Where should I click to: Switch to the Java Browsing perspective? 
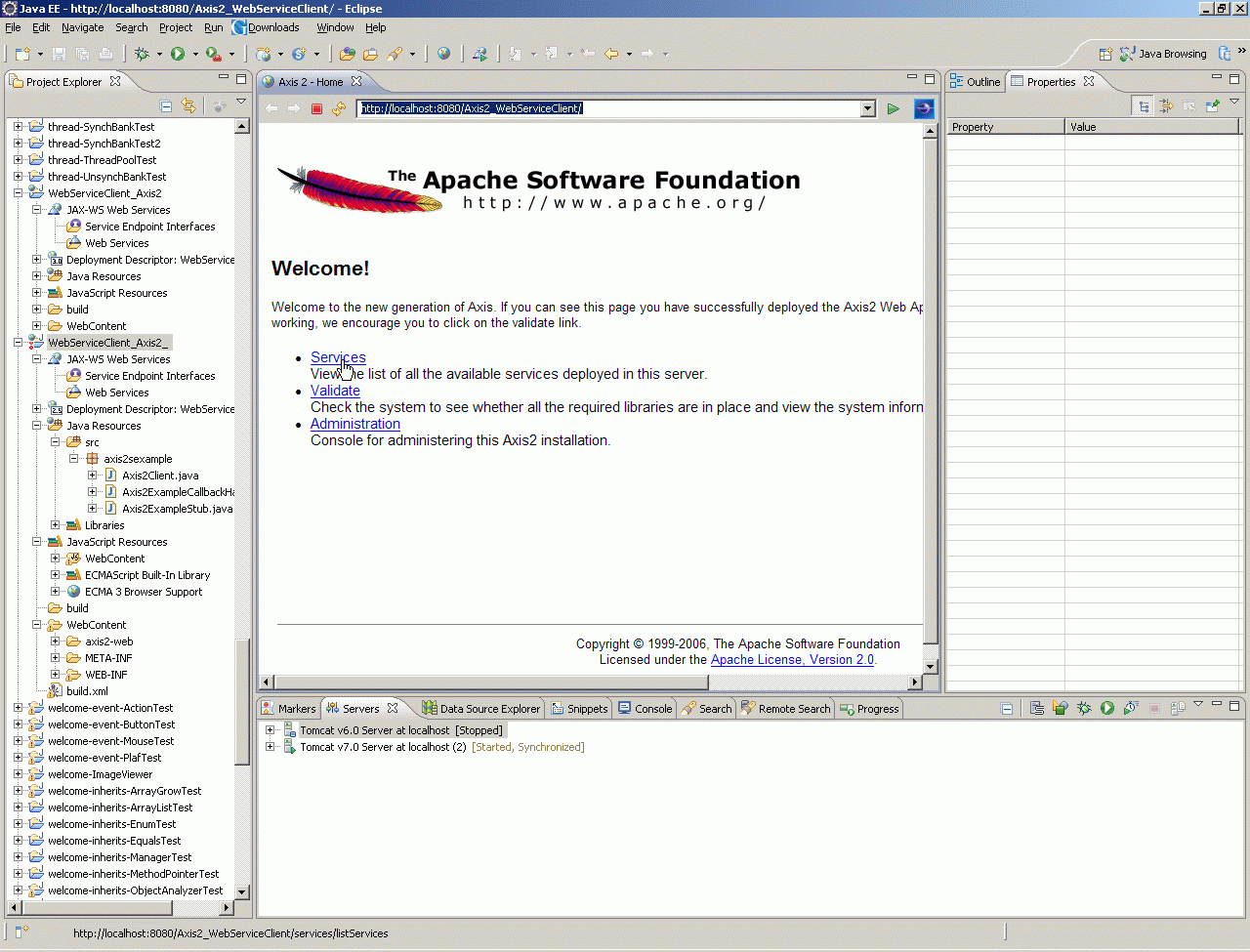pyautogui.click(x=1163, y=54)
